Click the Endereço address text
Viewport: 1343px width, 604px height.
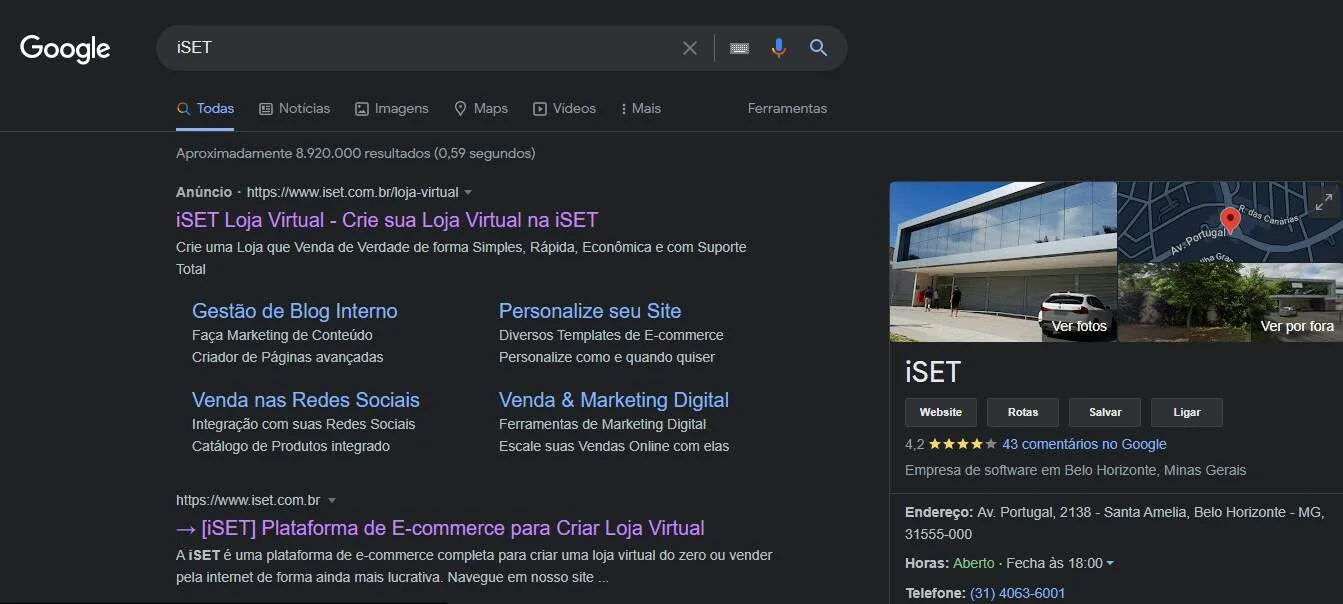pyautogui.click(x=1115, y=523)
